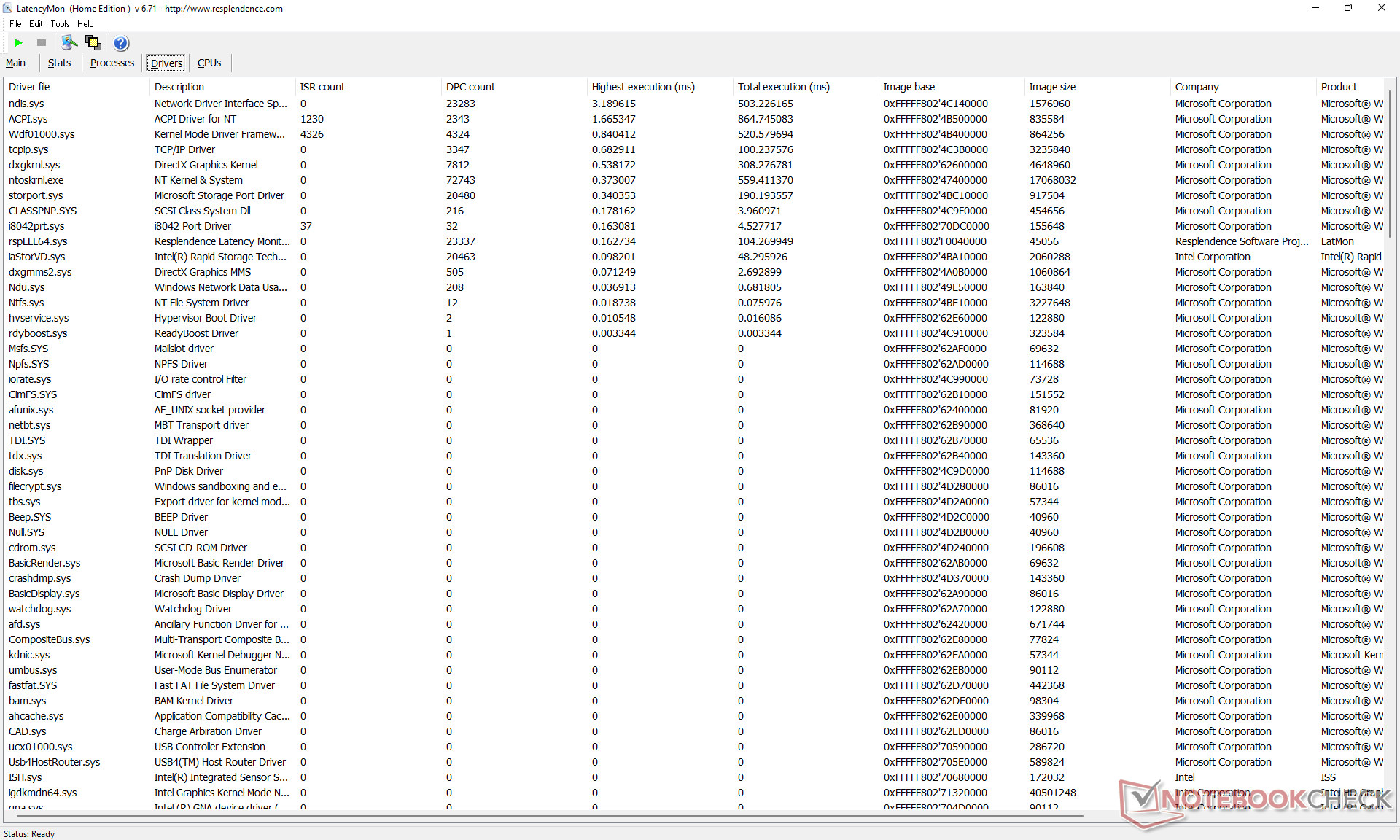Click the computer analysis toolbar icon
Screen dimensions: 1400x840
(x=69, y=43)
